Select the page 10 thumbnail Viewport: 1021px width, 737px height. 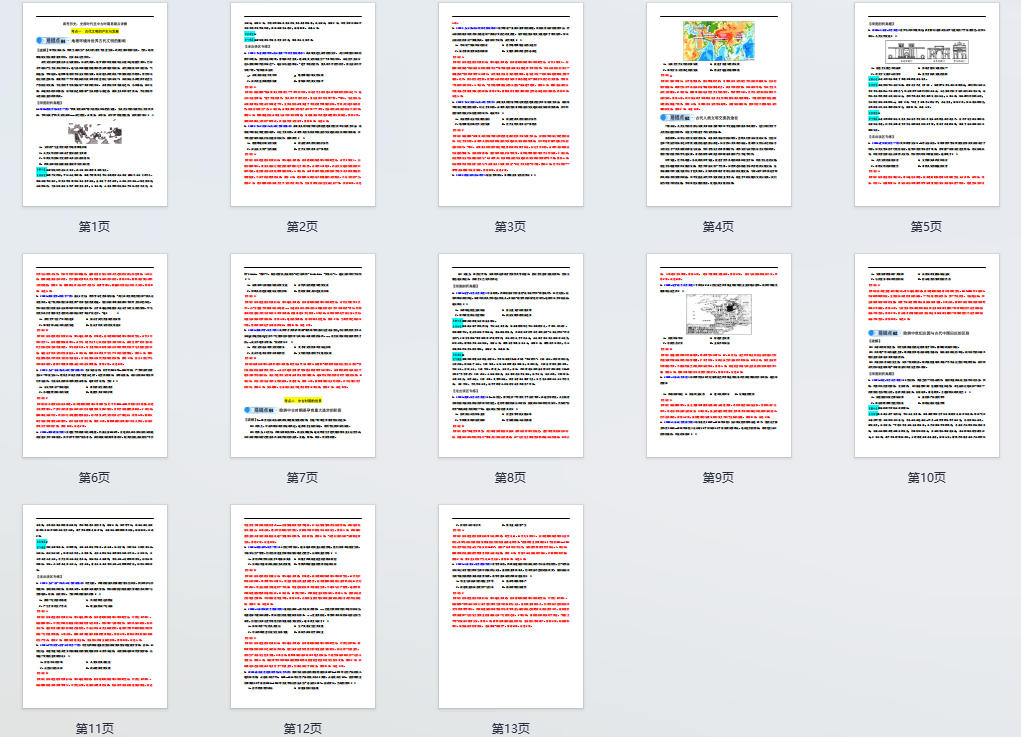[x=926, y=355]
